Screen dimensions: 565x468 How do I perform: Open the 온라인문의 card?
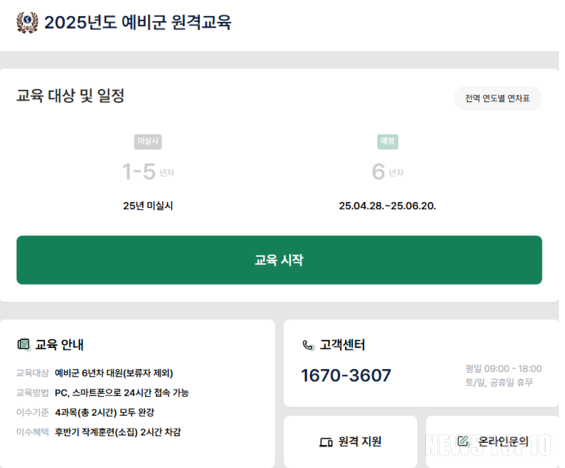pos(493,442)
